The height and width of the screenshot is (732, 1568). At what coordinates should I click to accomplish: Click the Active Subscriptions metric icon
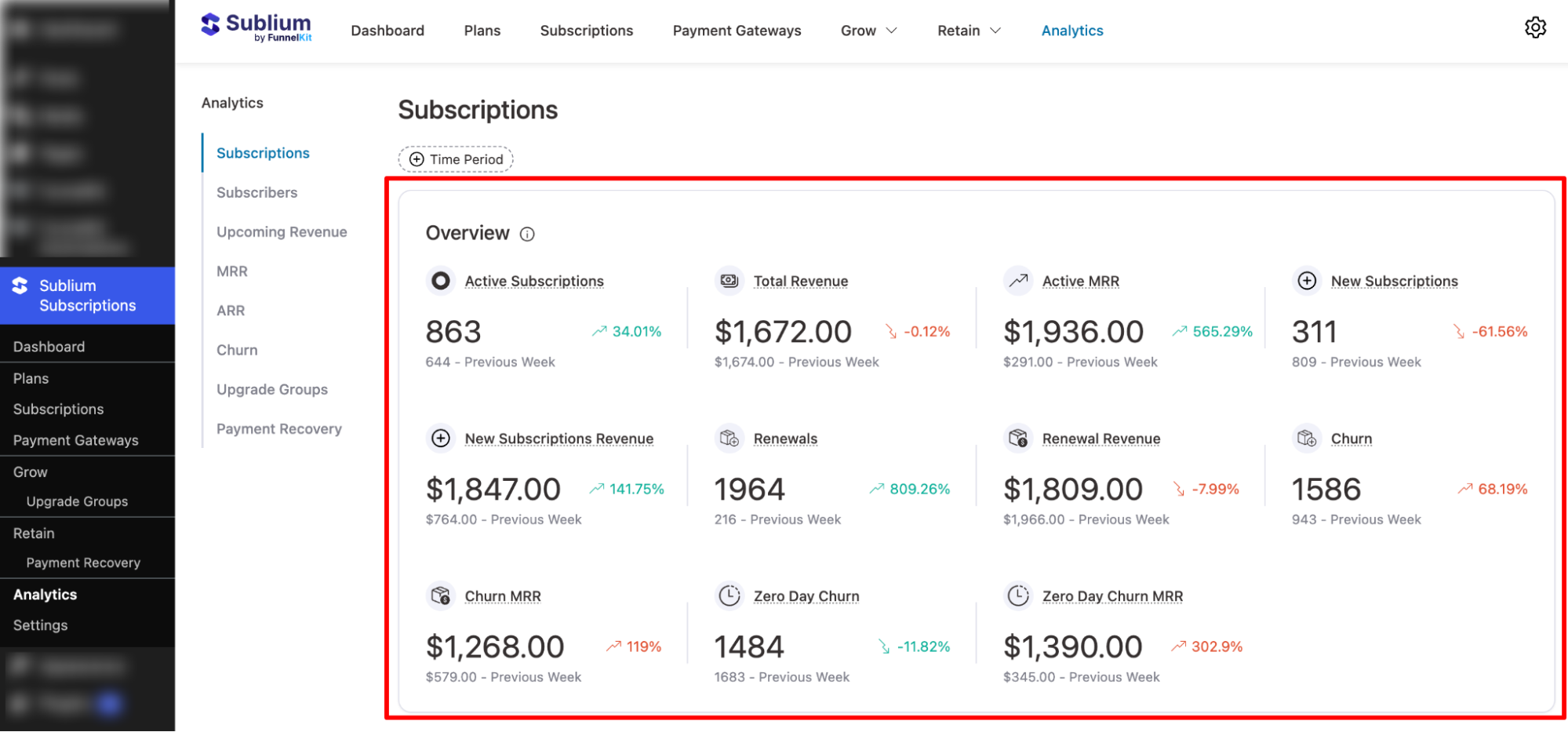(441, 281)
